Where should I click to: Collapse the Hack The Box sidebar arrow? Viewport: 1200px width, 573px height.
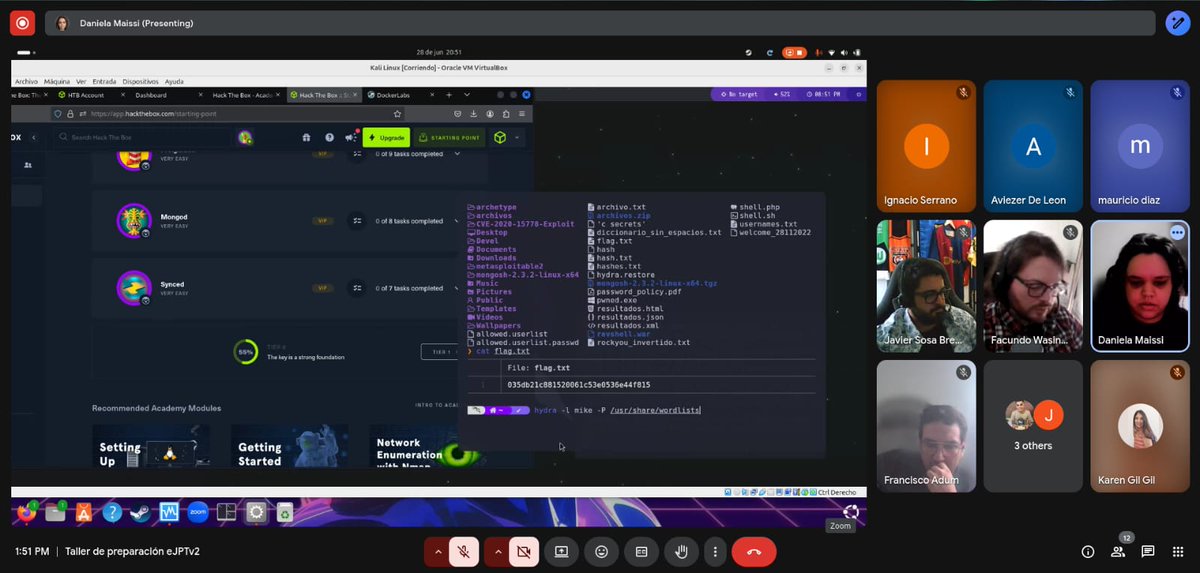[34, 137]
